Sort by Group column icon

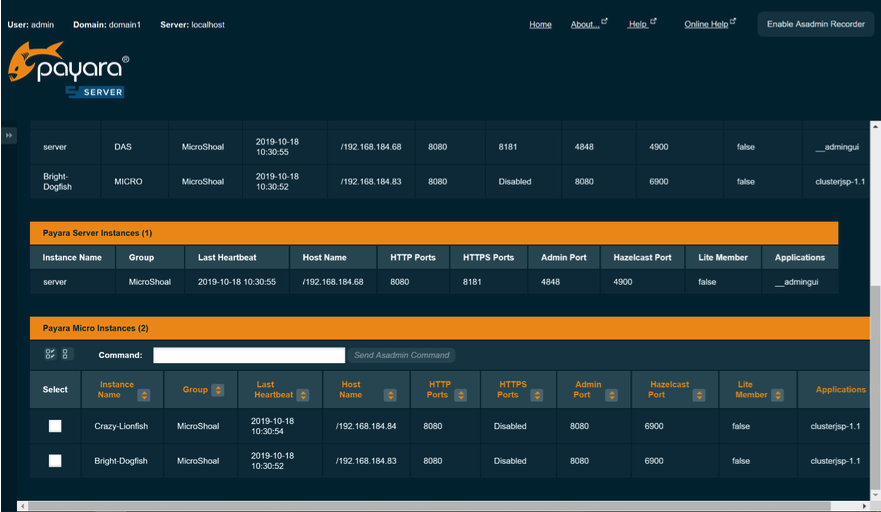218,390
